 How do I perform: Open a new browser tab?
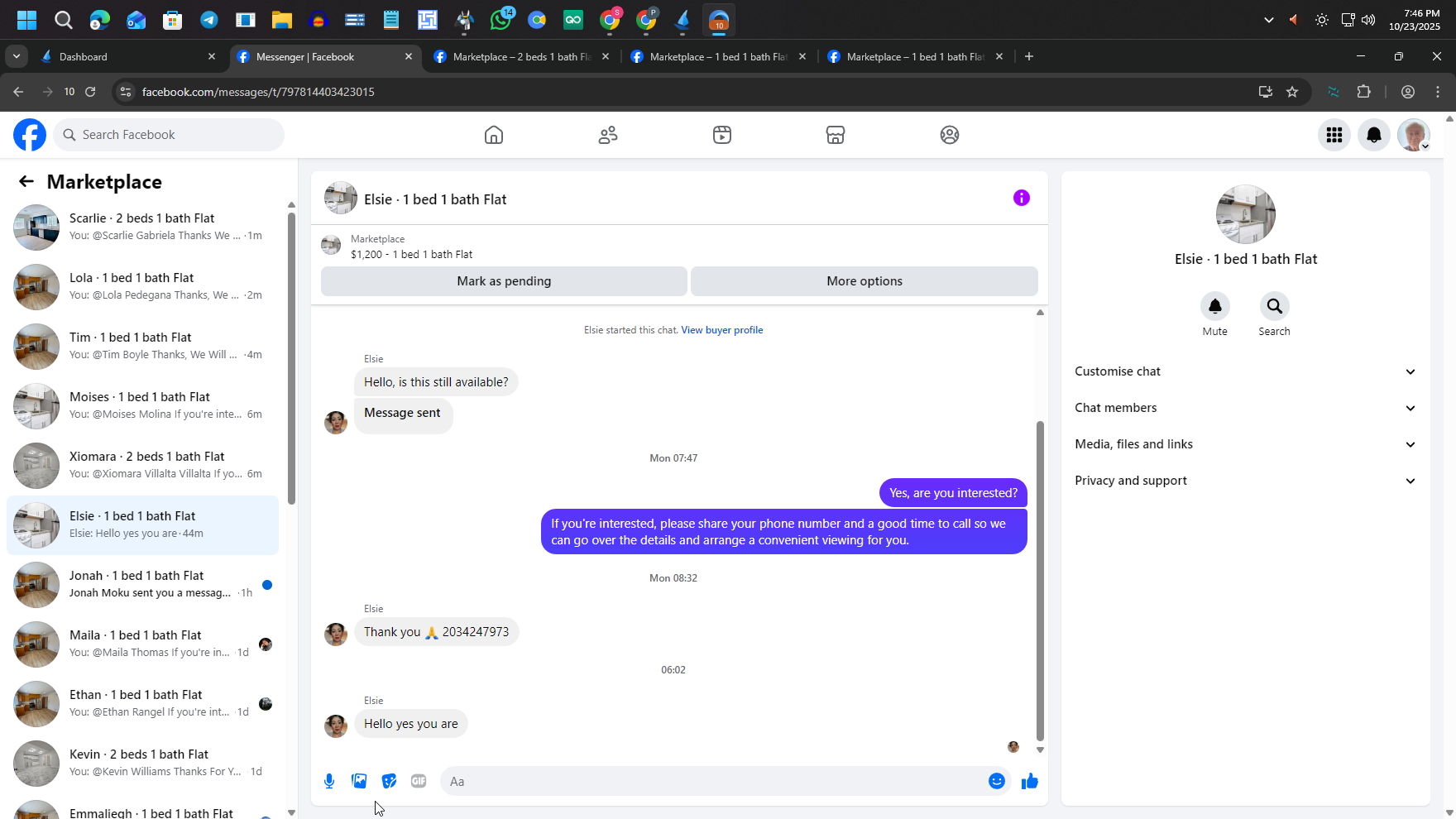tap(1028, 56)
